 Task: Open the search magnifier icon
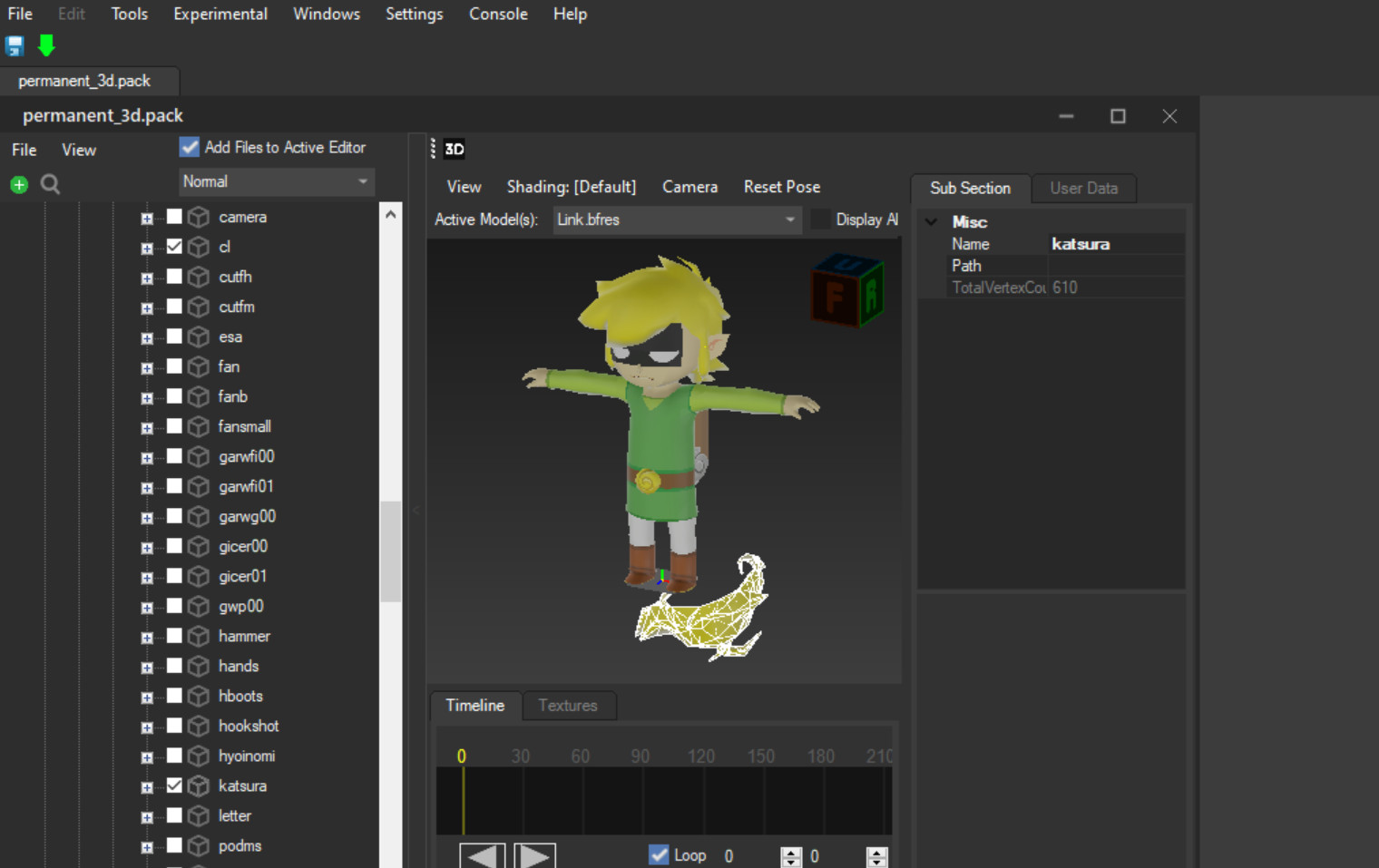(50, 184)
